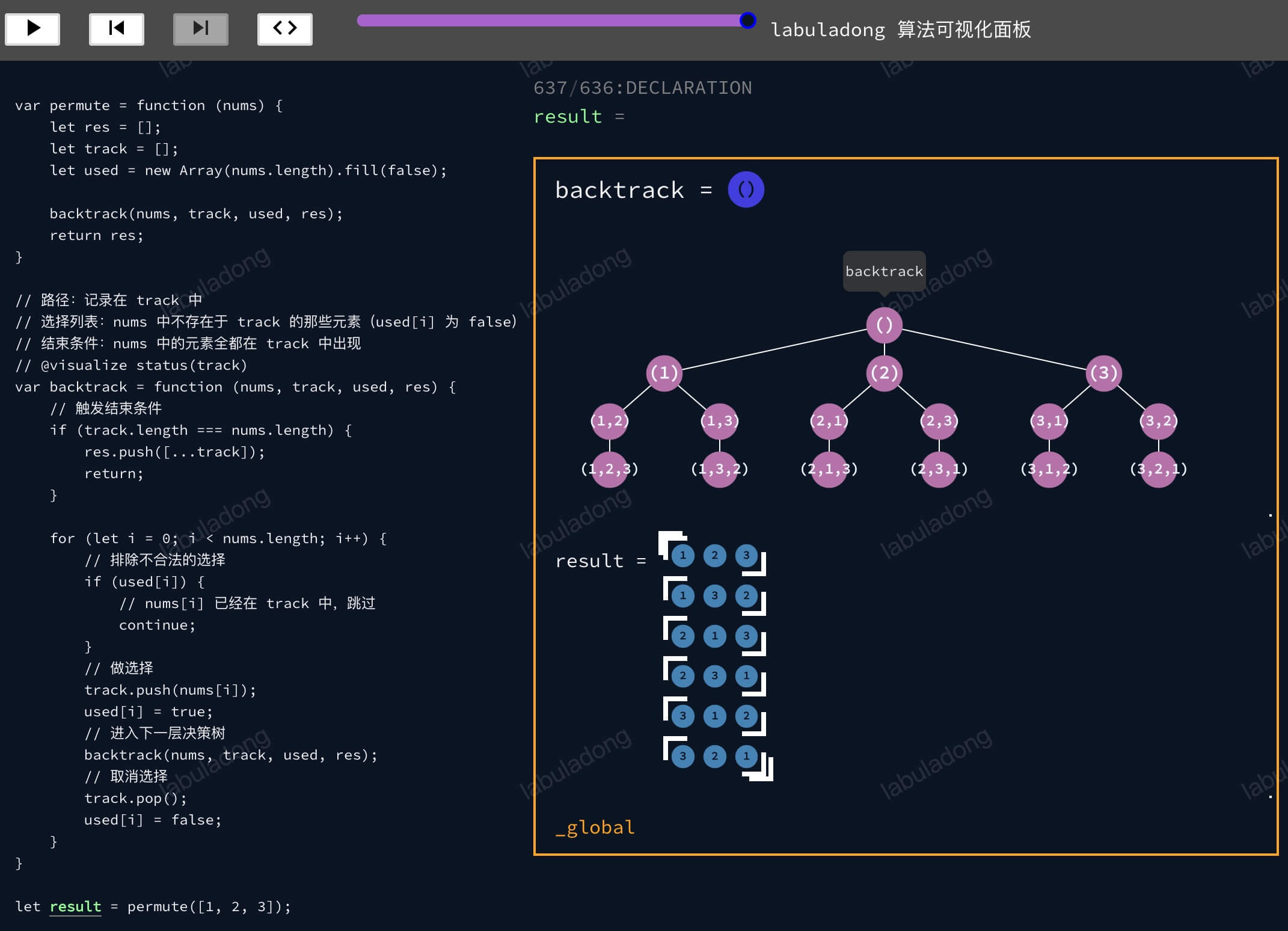Screen dimensions: 1288x931
Task: Click the highlighted result variable in code
Action: point(75,906)
